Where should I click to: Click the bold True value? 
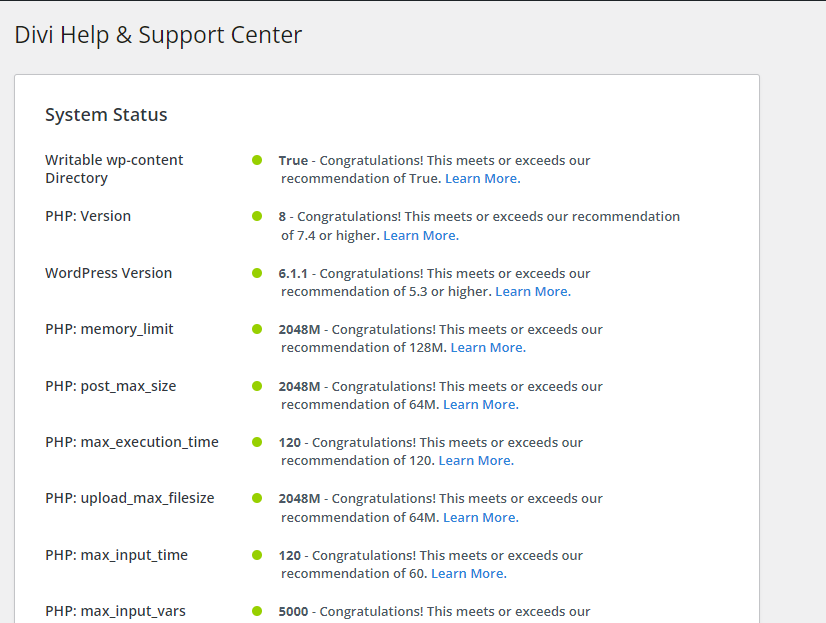click(x=293, y=161)
